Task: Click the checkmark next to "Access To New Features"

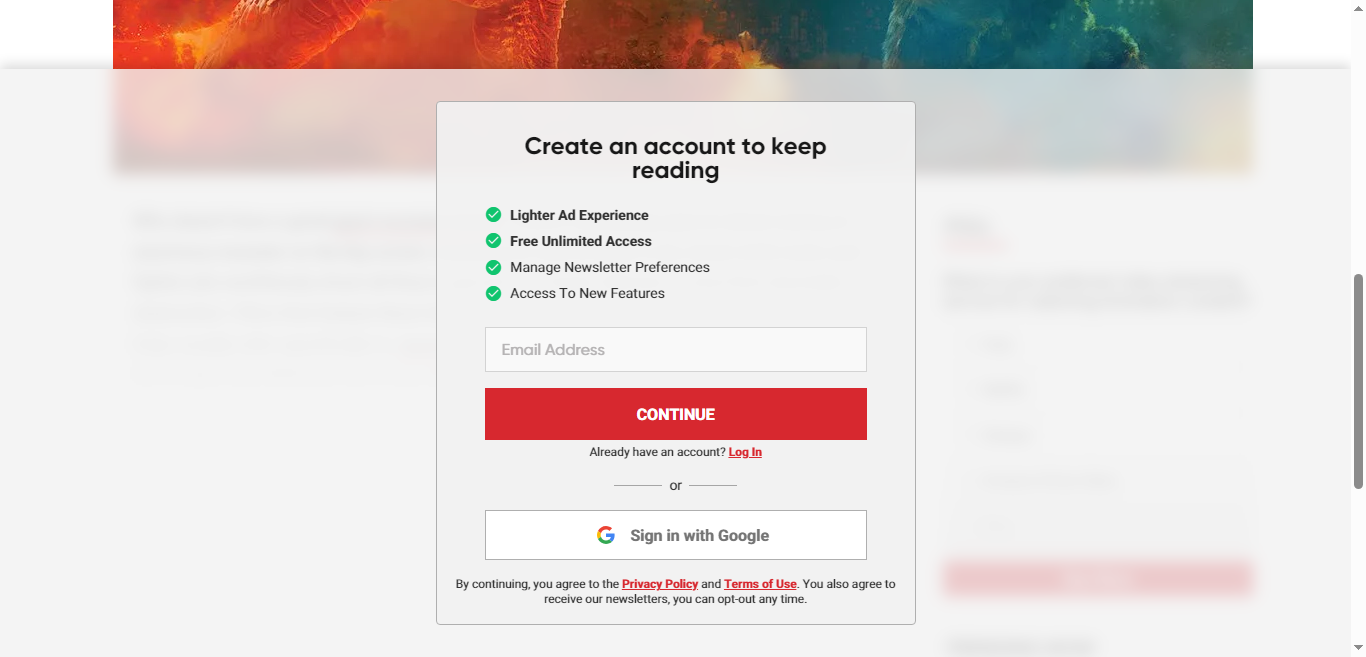Action: [493, 293]
